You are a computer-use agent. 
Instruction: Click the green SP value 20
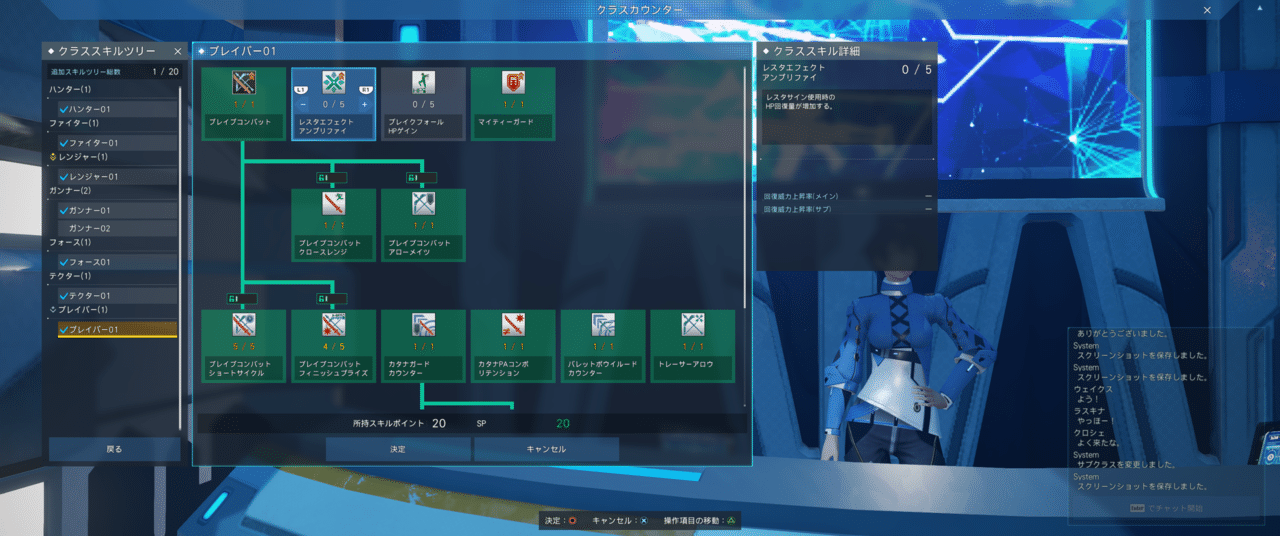pos(563,424)
